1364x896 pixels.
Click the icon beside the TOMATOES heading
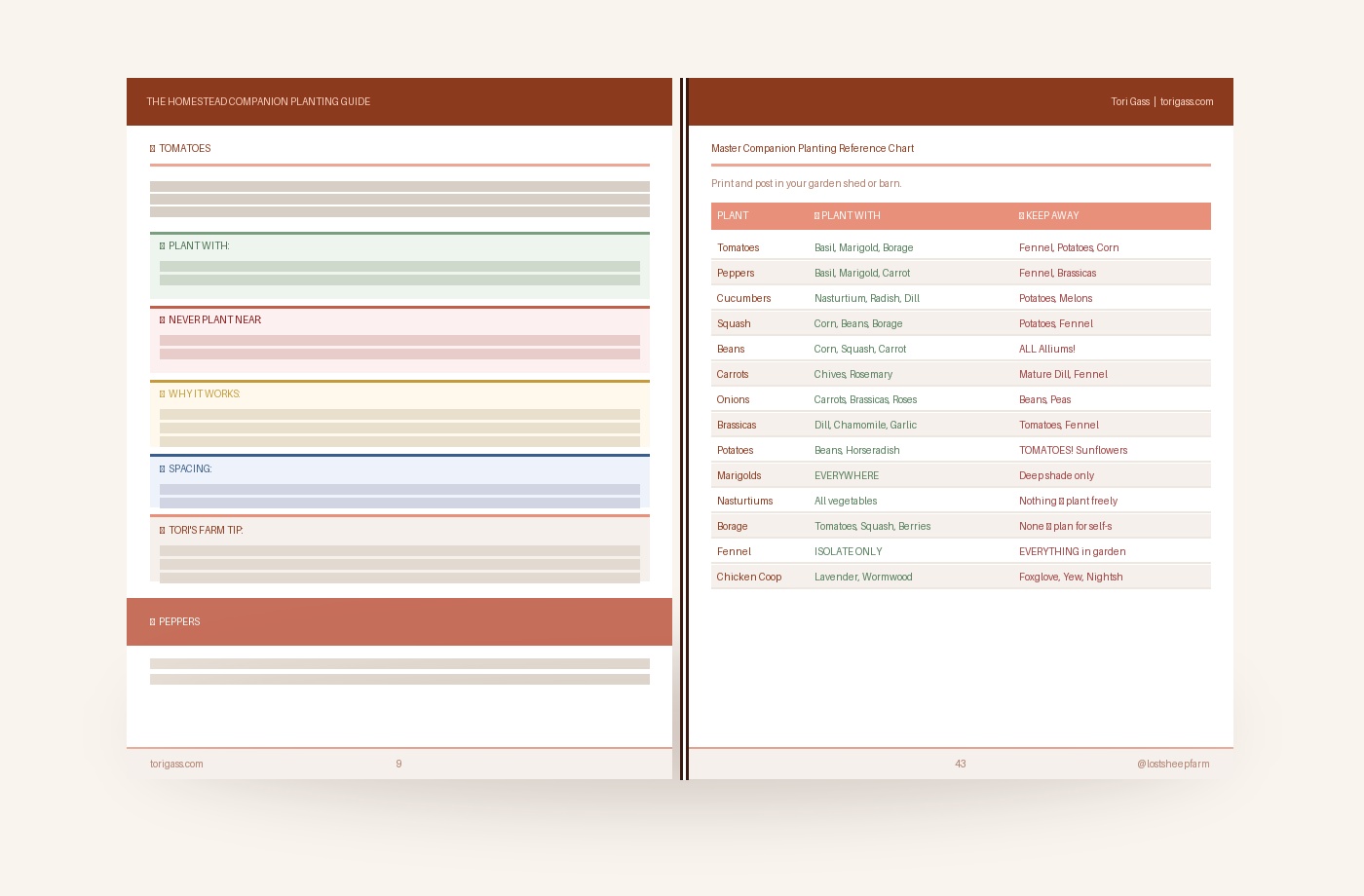tap(153, 149)
